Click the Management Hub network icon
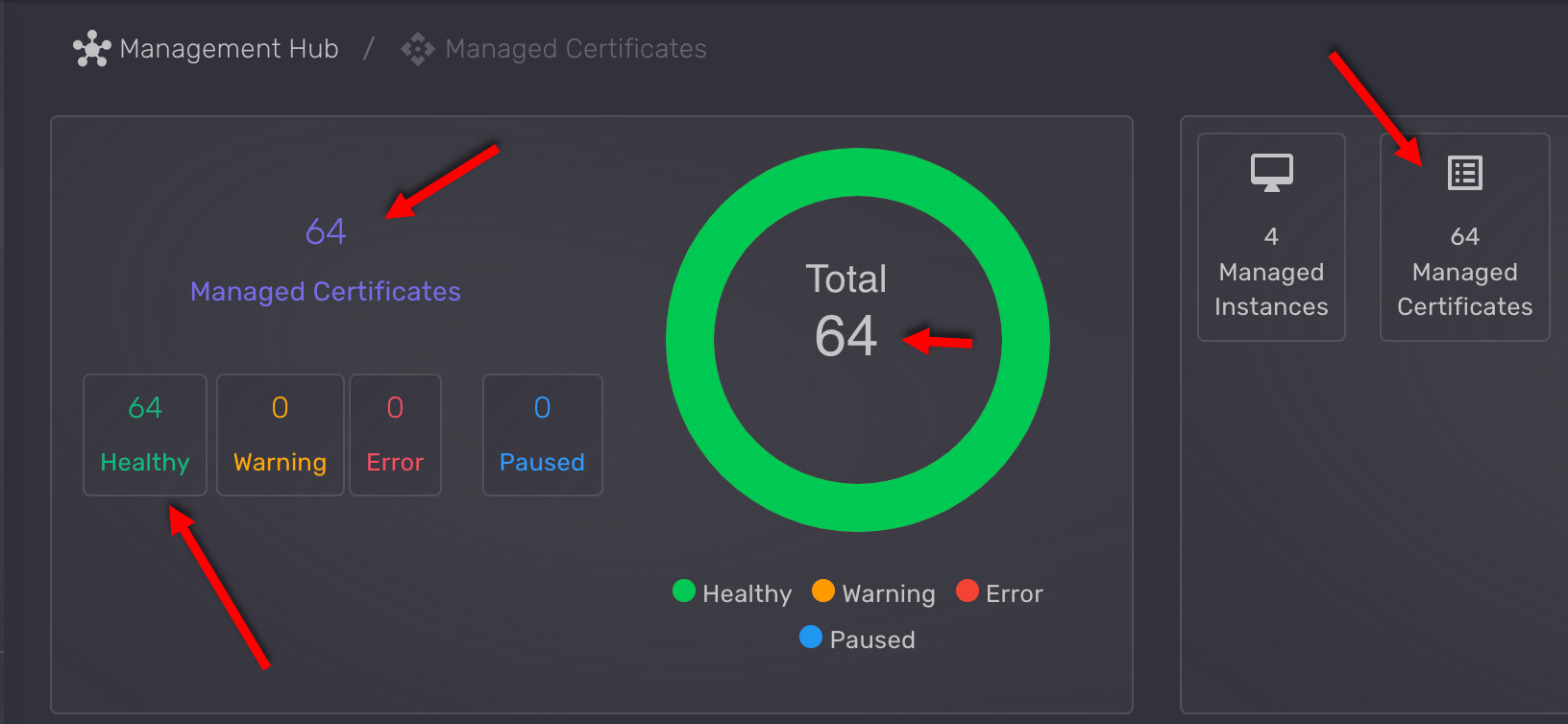The height and width of the screenshot is (724, 1568). tap(91, 49)
